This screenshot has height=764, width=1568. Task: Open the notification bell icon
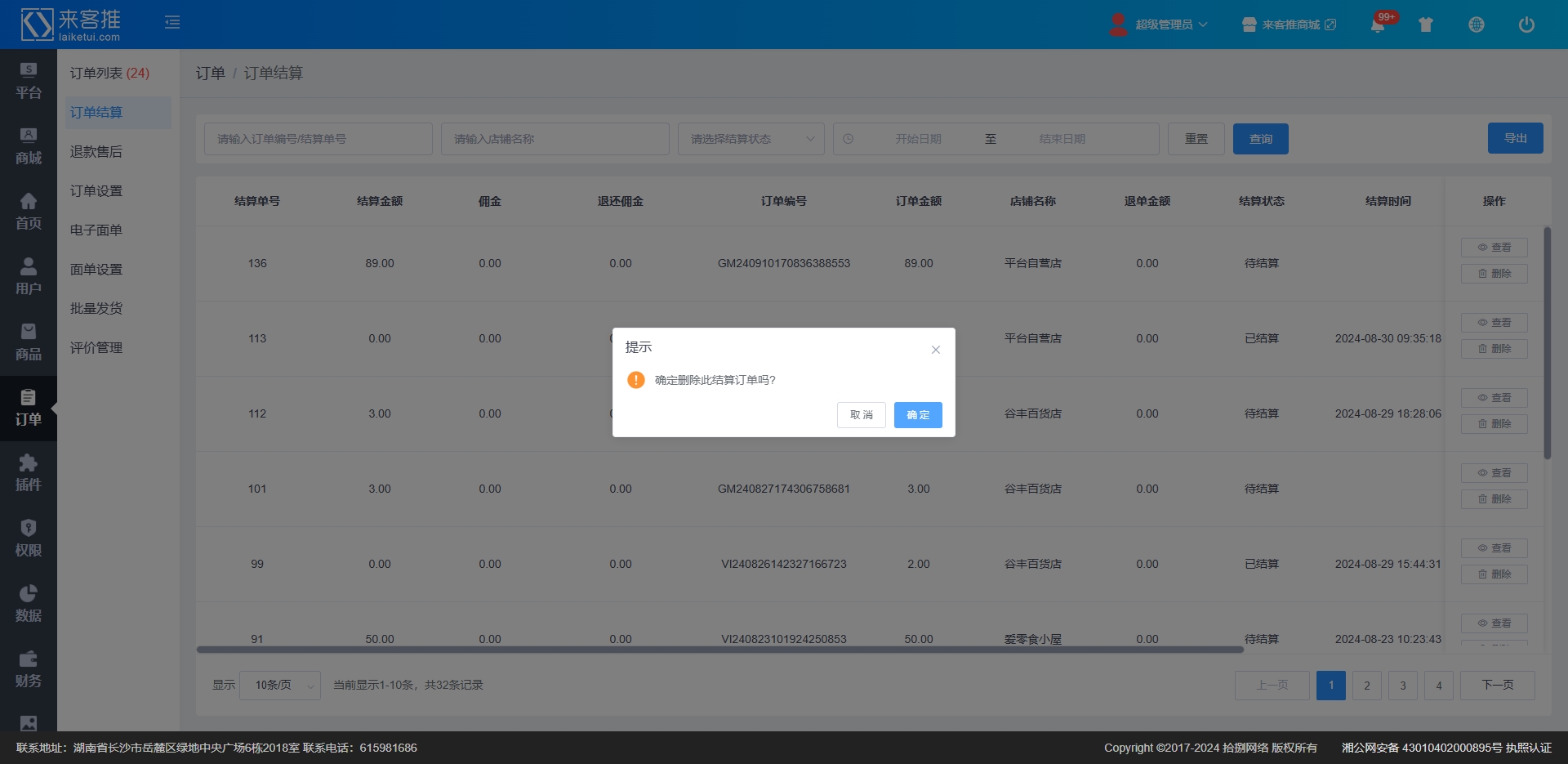pos(1377,25)
